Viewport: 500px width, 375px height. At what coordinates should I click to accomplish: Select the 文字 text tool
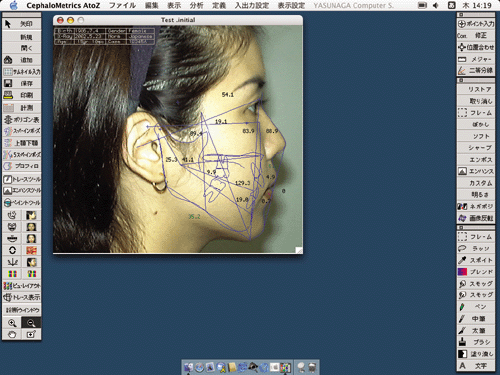point(476,366)
